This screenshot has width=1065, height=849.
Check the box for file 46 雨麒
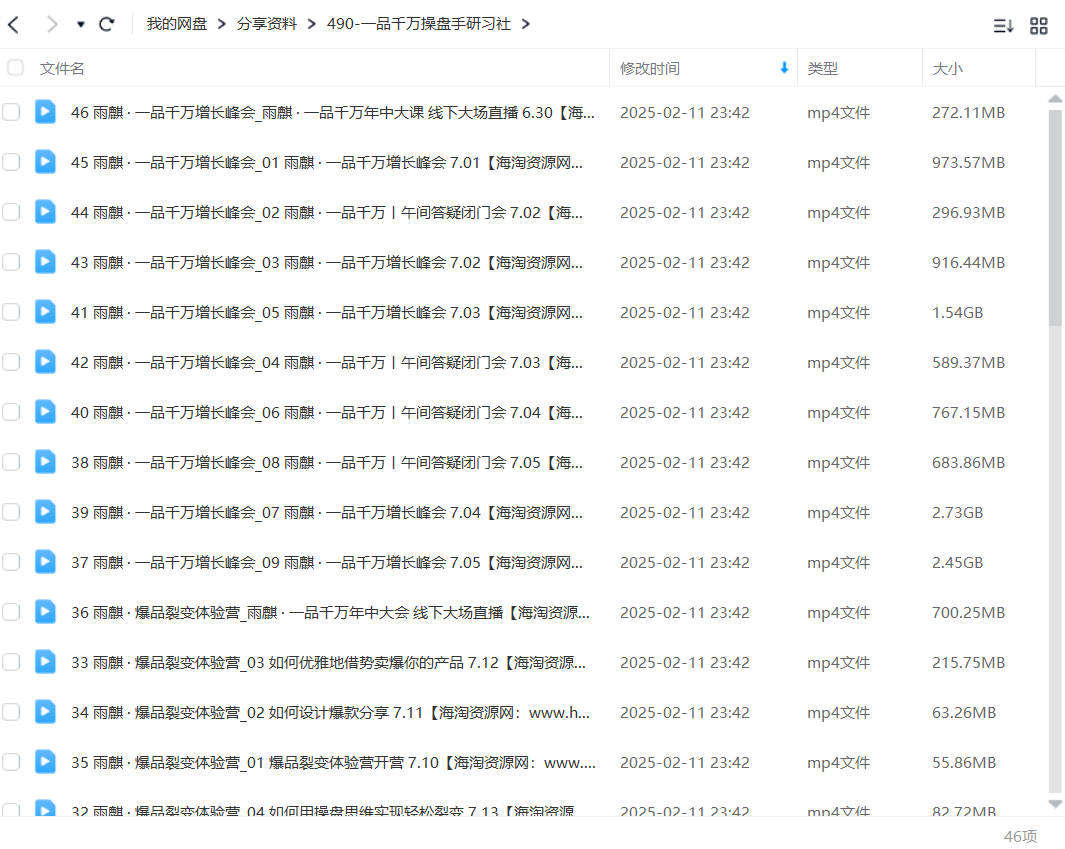click(11, 112)
